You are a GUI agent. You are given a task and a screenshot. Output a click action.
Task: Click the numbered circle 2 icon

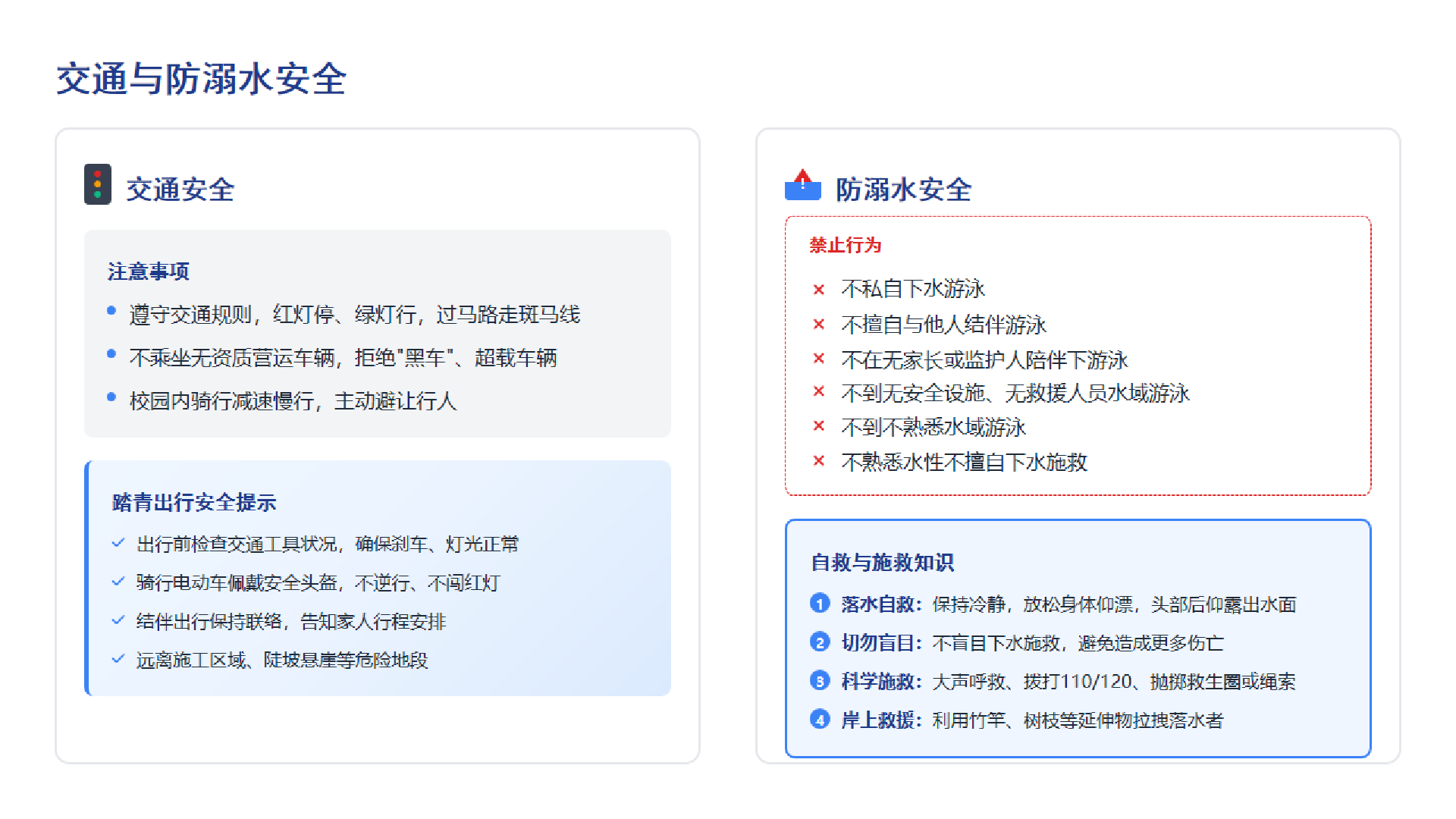[820, 642]
